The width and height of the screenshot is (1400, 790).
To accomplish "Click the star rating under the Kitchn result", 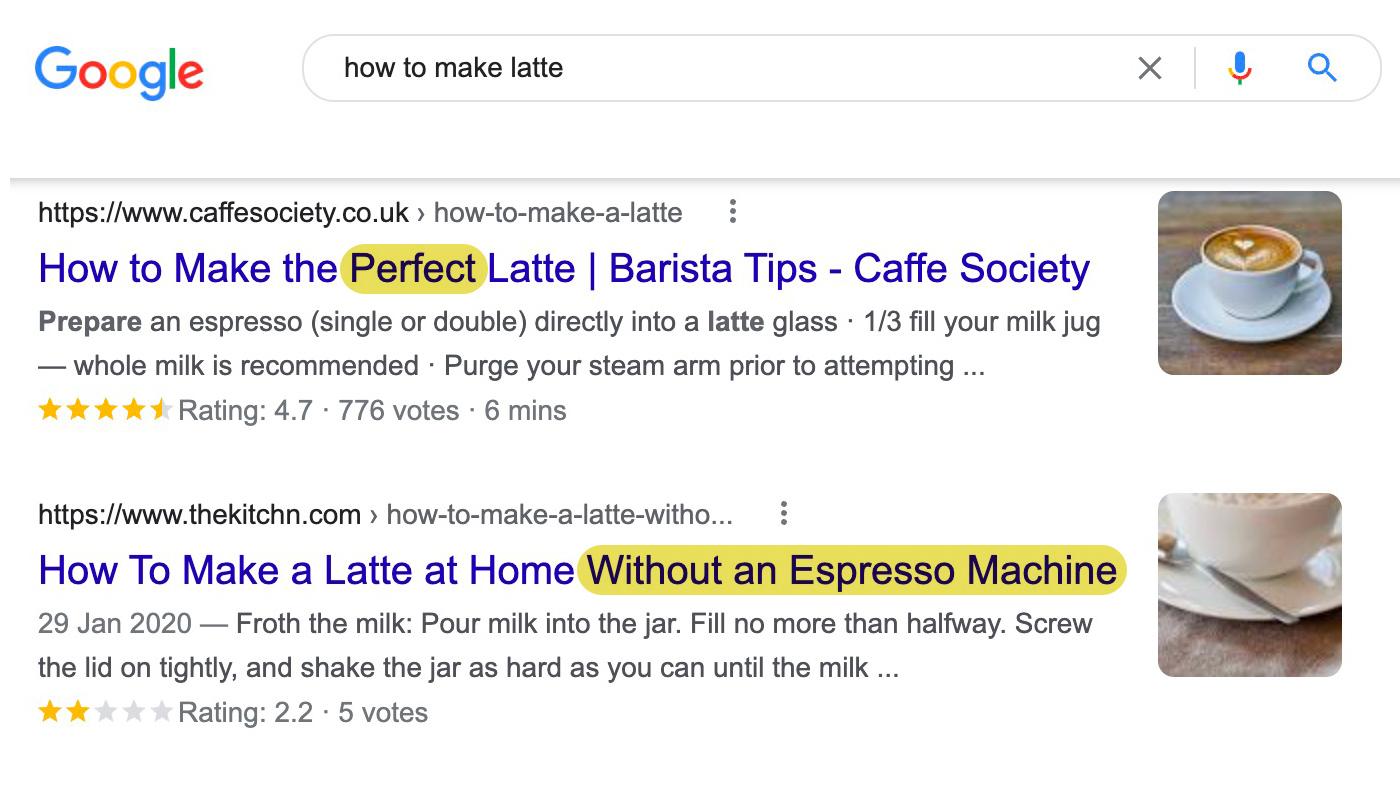I will pos(106,712).
